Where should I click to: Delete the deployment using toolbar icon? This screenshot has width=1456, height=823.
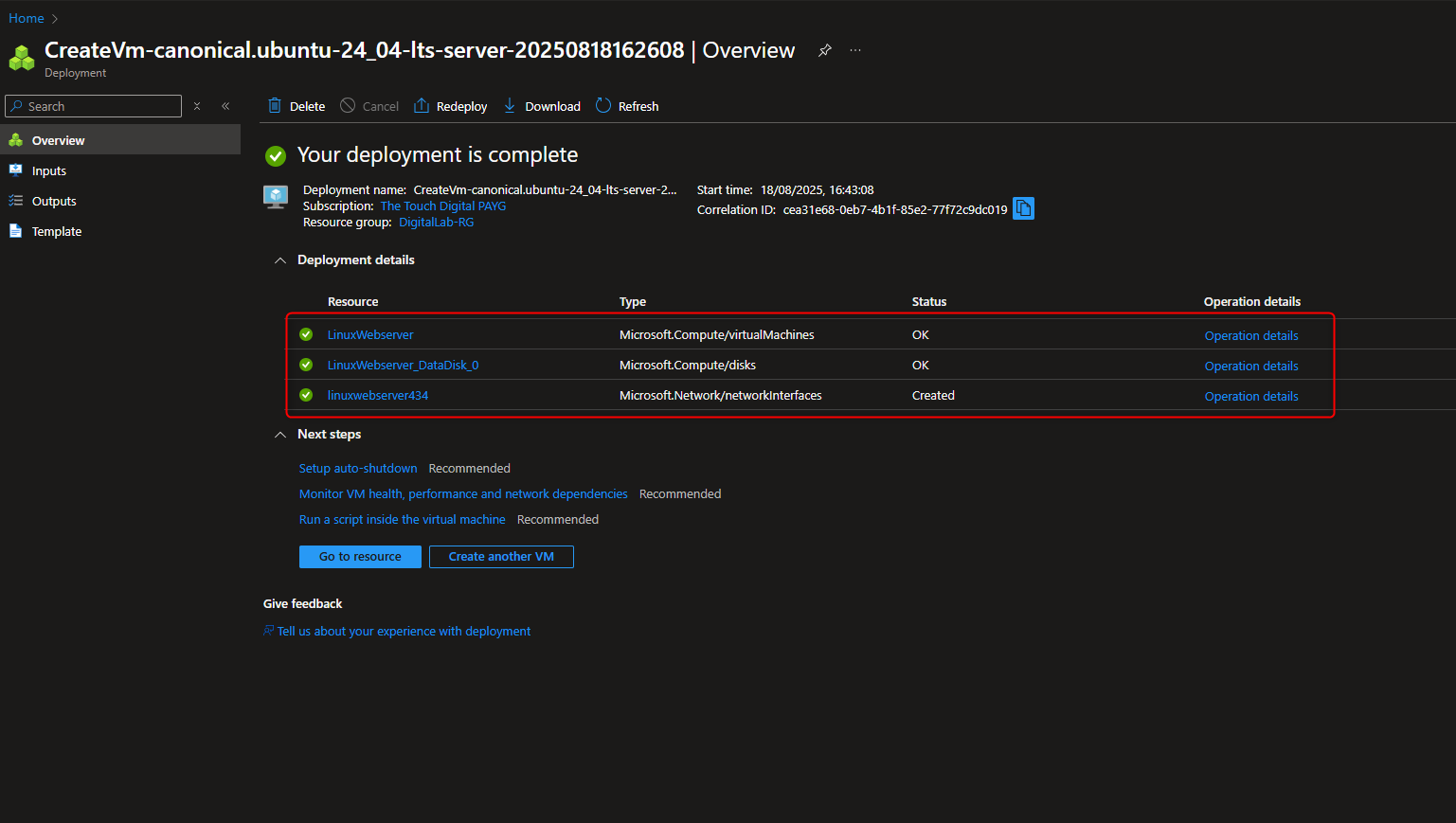296,105
